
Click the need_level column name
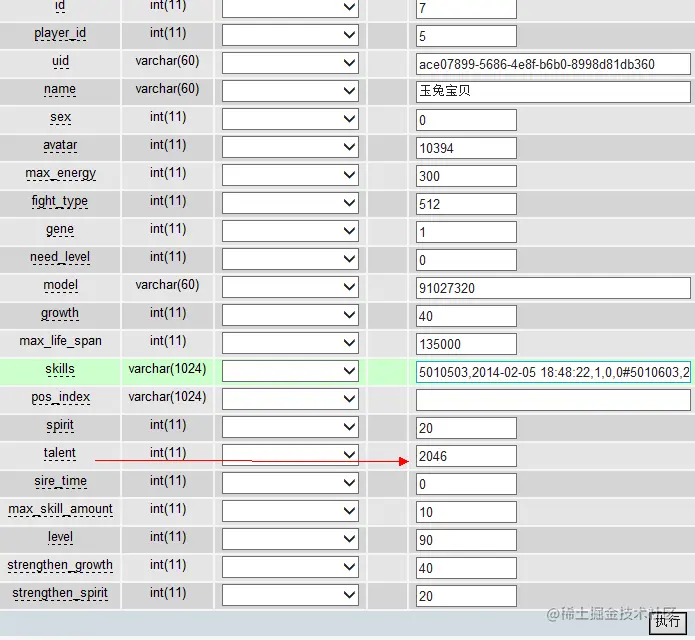point(60,257)
